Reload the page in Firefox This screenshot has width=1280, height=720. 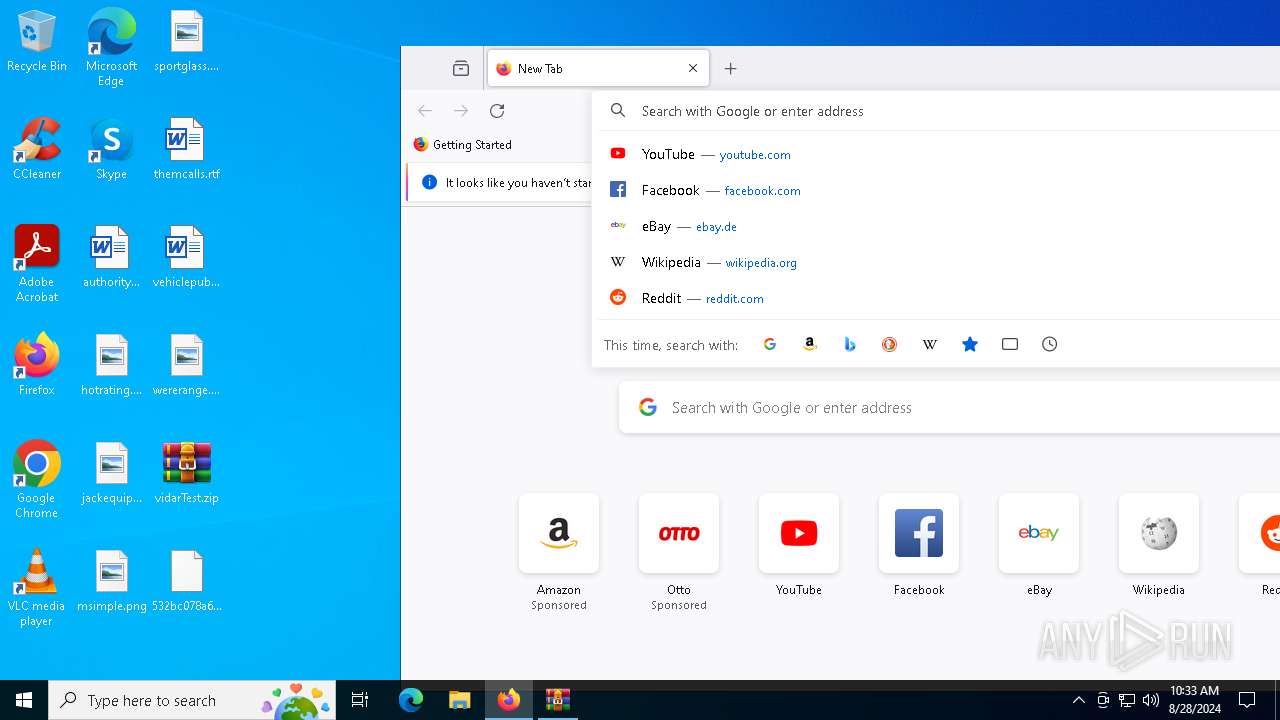pyautogui.click(x=497, y=111)
